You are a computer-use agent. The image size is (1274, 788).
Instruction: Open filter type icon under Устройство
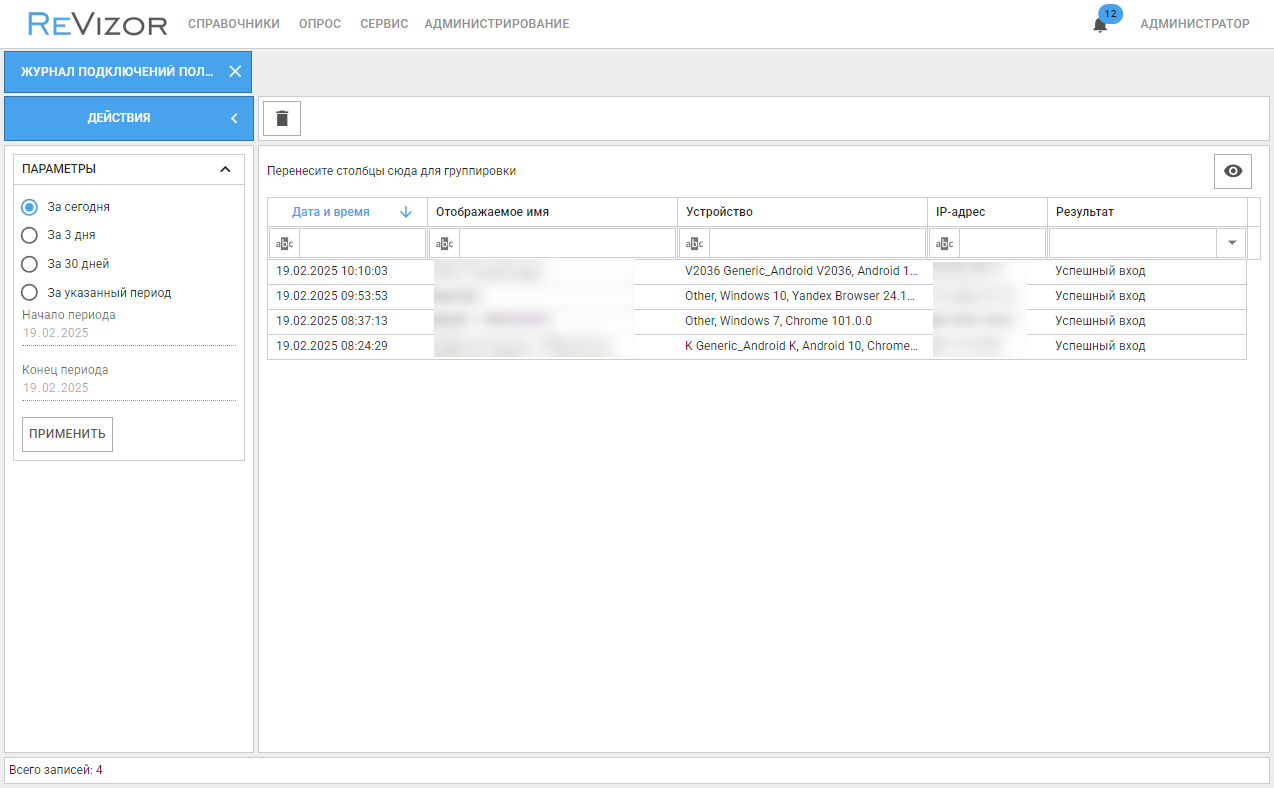click(695, 243)
